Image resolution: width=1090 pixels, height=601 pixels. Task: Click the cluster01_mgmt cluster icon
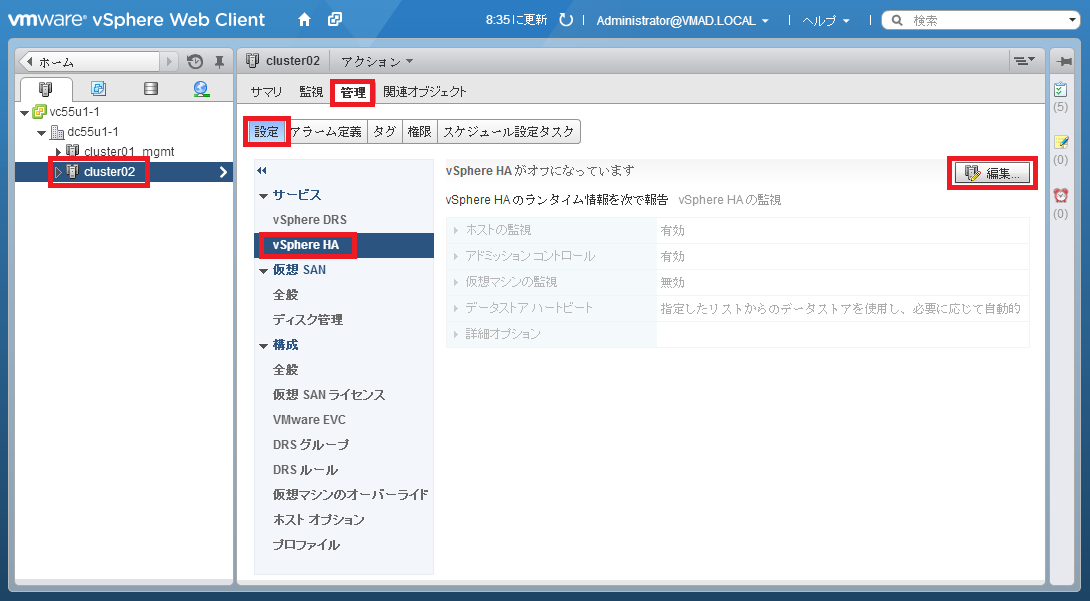point(73,151)
